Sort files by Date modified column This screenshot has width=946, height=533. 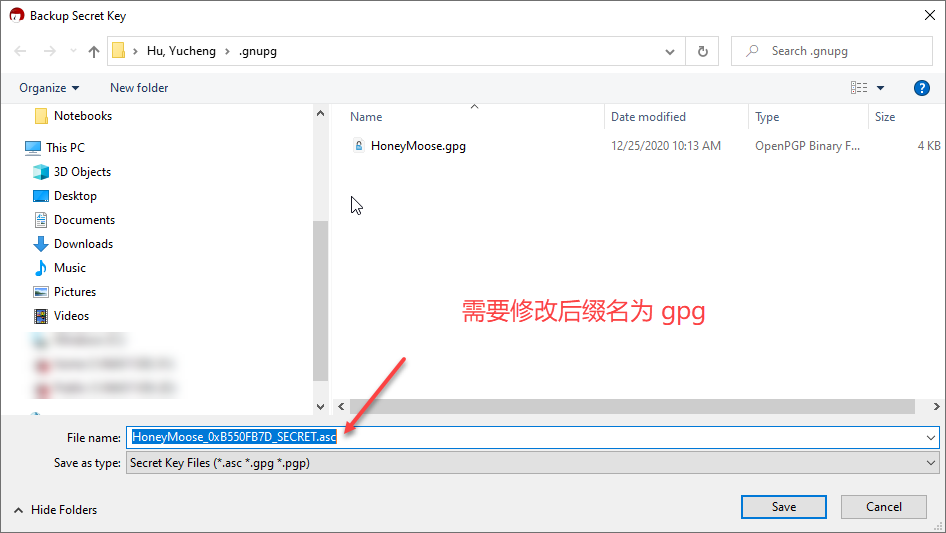pos(649,117)
